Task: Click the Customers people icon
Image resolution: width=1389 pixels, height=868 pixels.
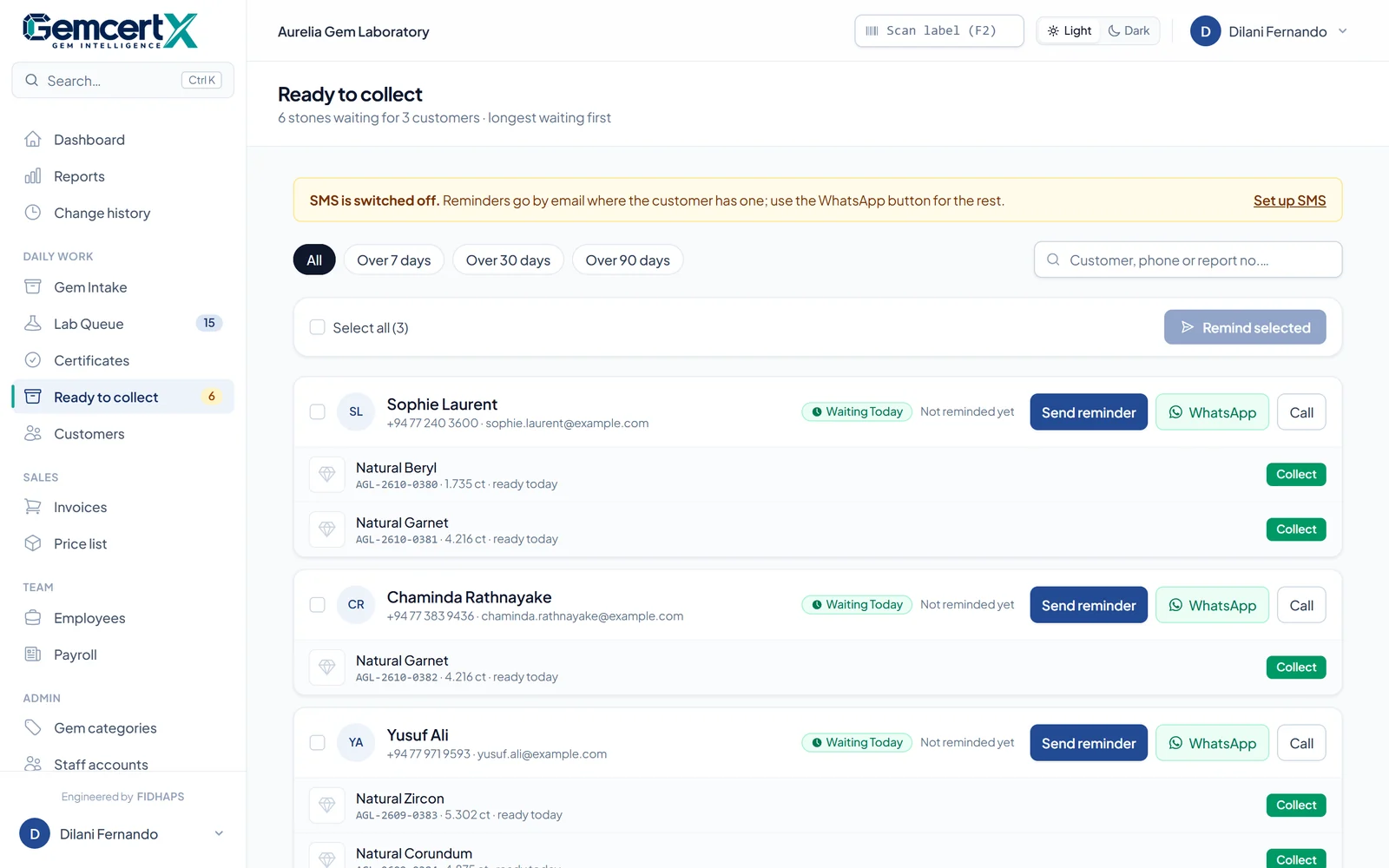Action: [33, 433]
